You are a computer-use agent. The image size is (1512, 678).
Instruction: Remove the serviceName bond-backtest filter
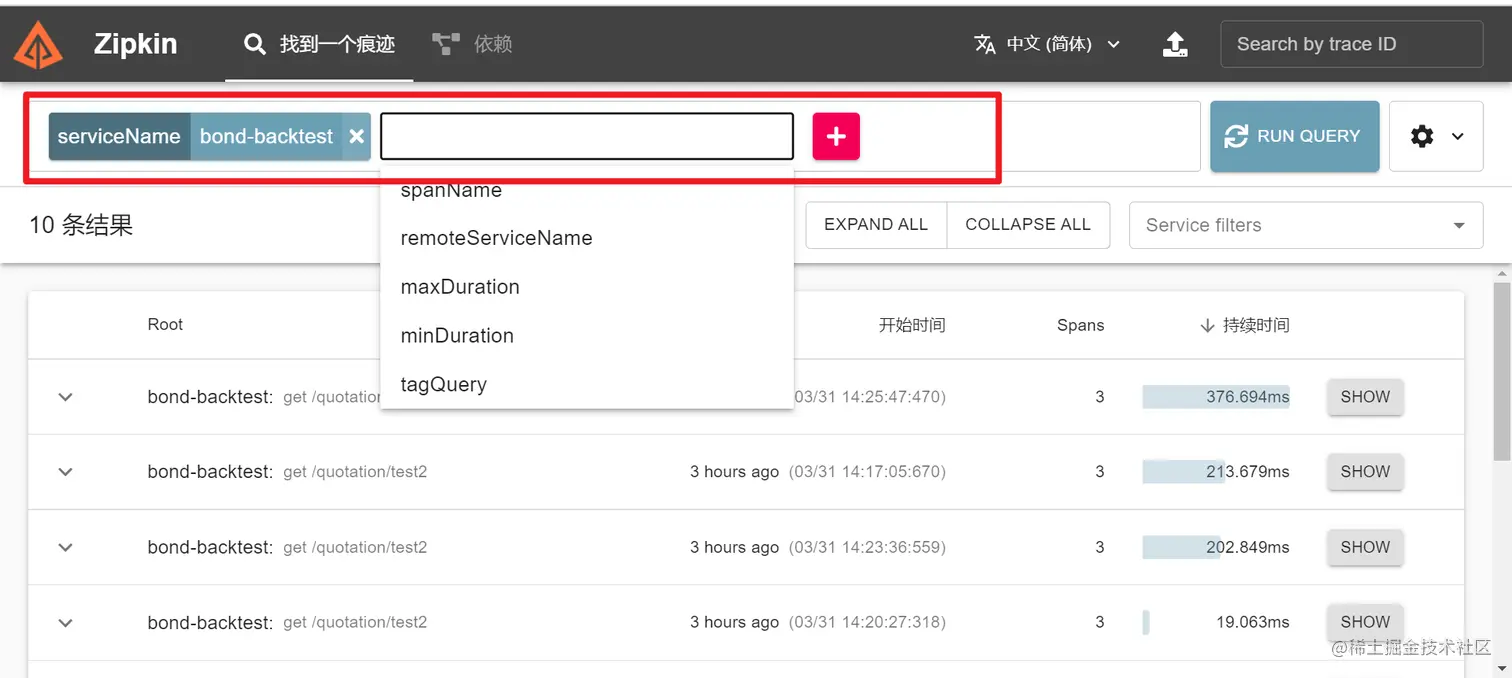(x=356, y=137)
